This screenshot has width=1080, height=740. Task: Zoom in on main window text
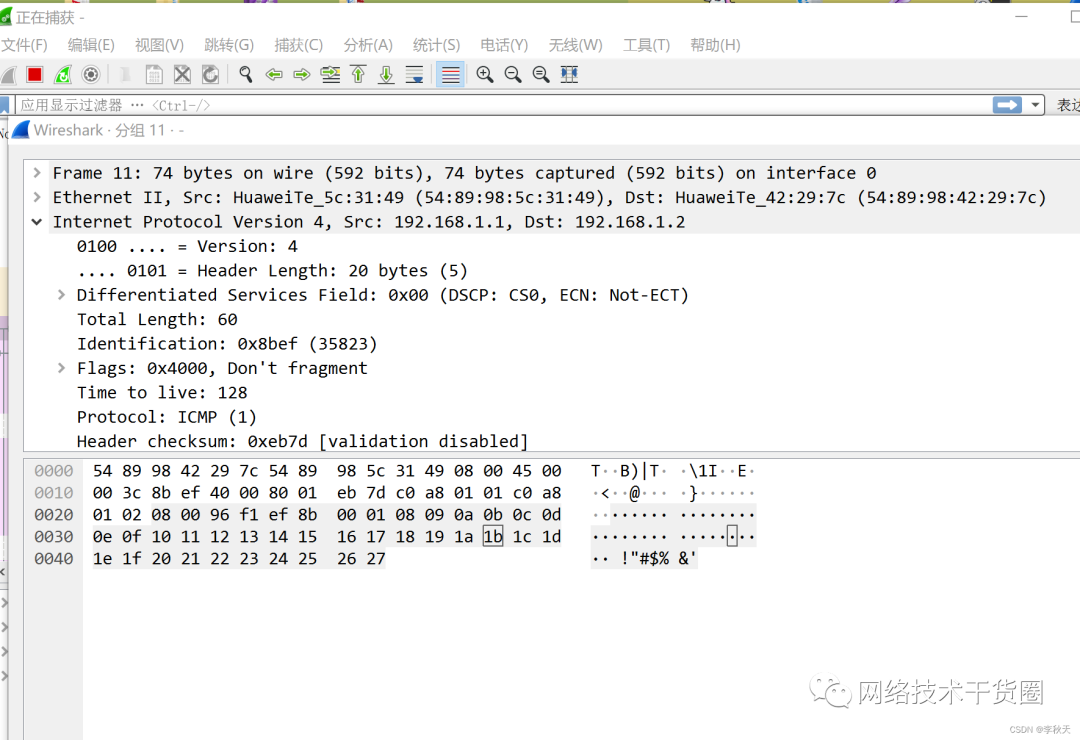[x=485, y=74]
